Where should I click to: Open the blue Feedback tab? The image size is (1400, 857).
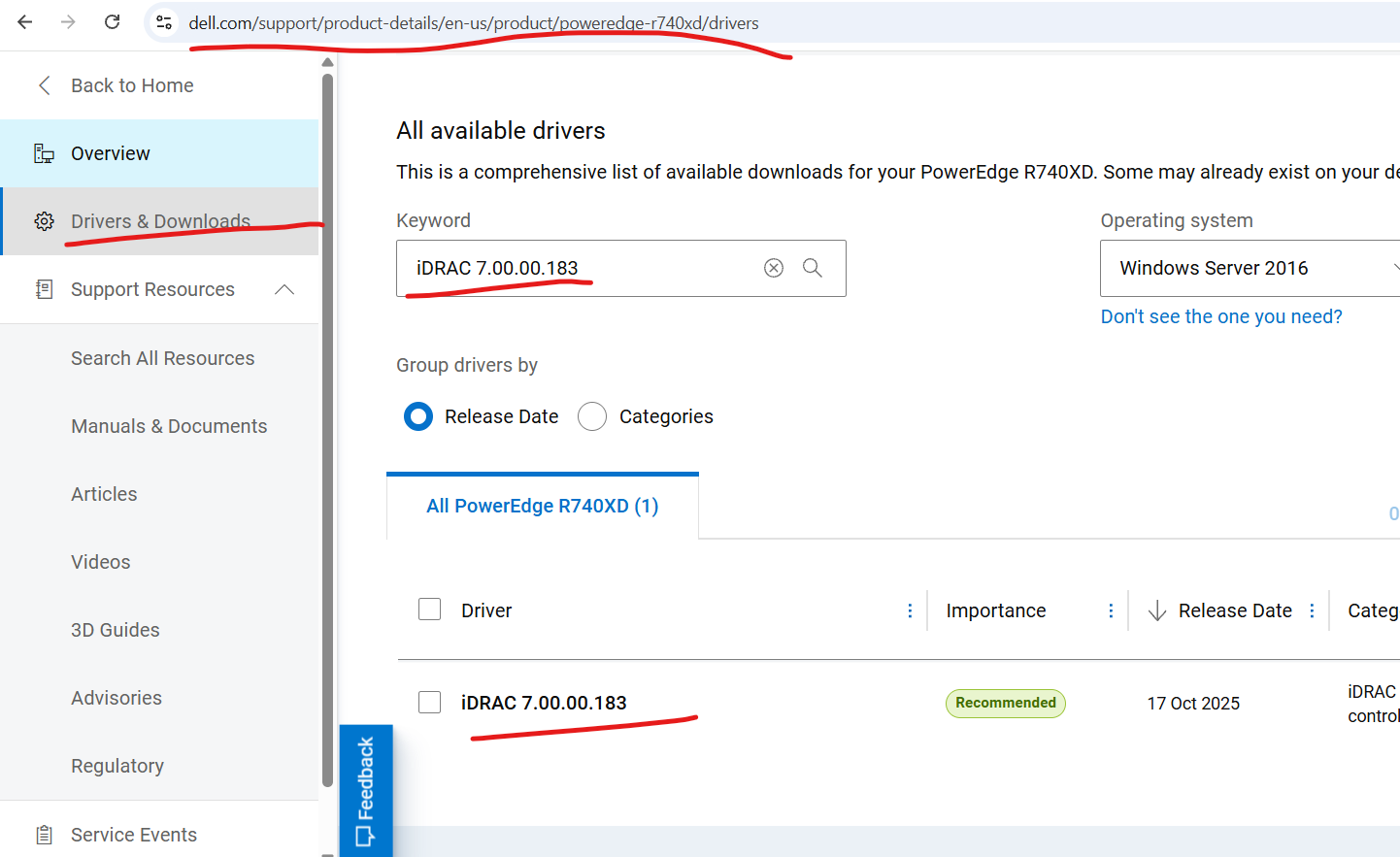(366, 790)
